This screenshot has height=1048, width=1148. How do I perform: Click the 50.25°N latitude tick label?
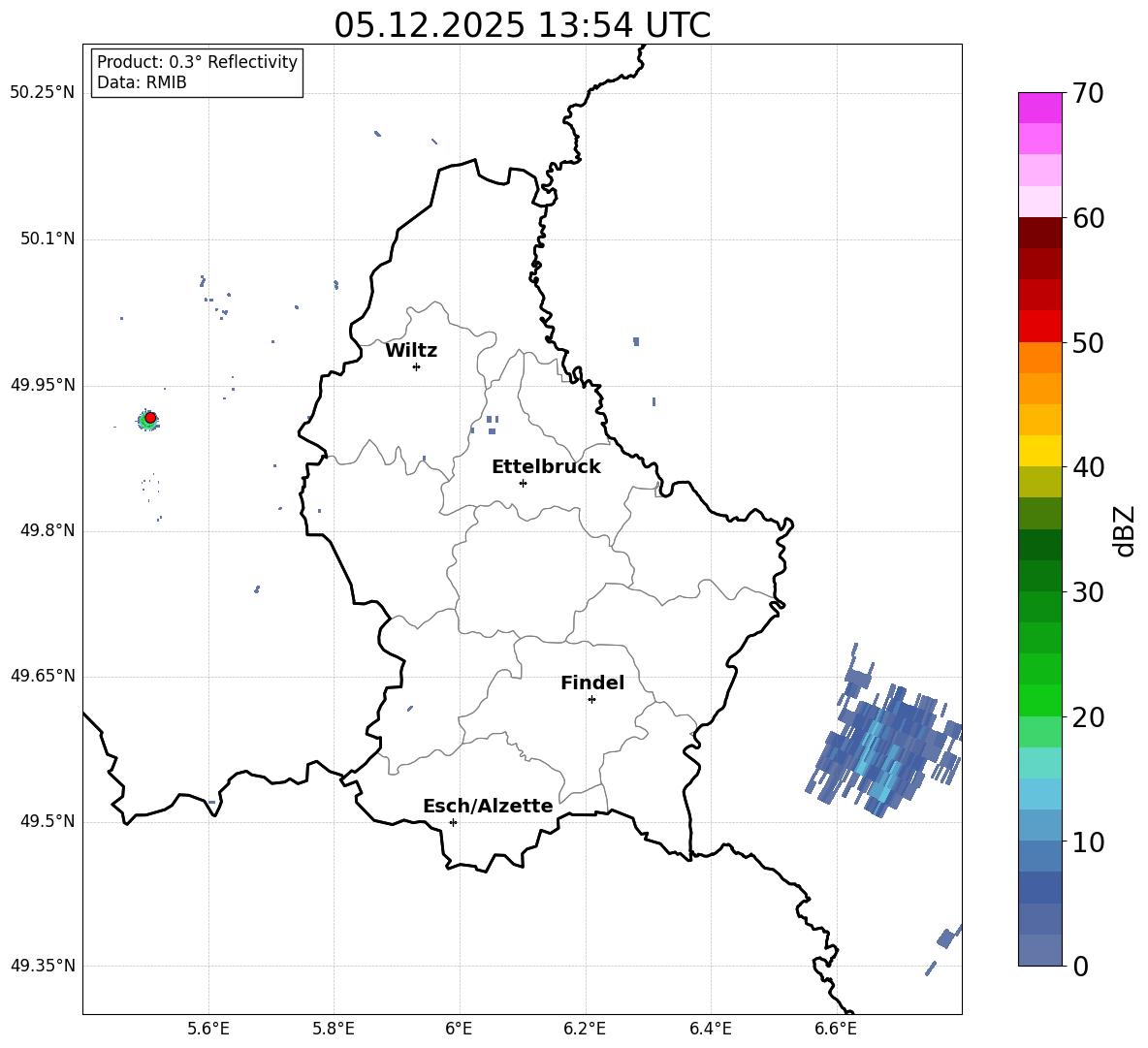(x=42, y=93)
